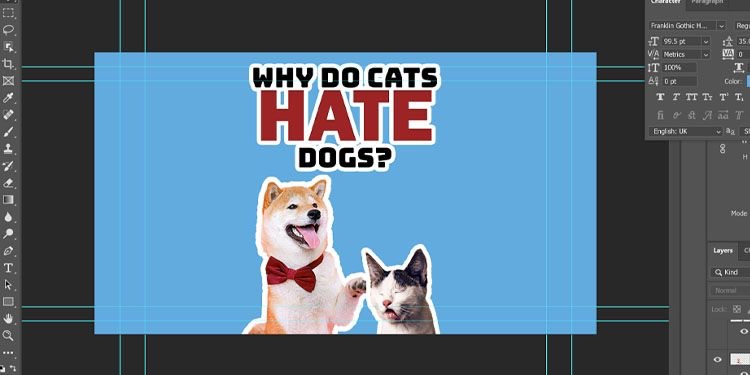
Task: Click the HATE red text on canvas
Action: tap(346, 116)
